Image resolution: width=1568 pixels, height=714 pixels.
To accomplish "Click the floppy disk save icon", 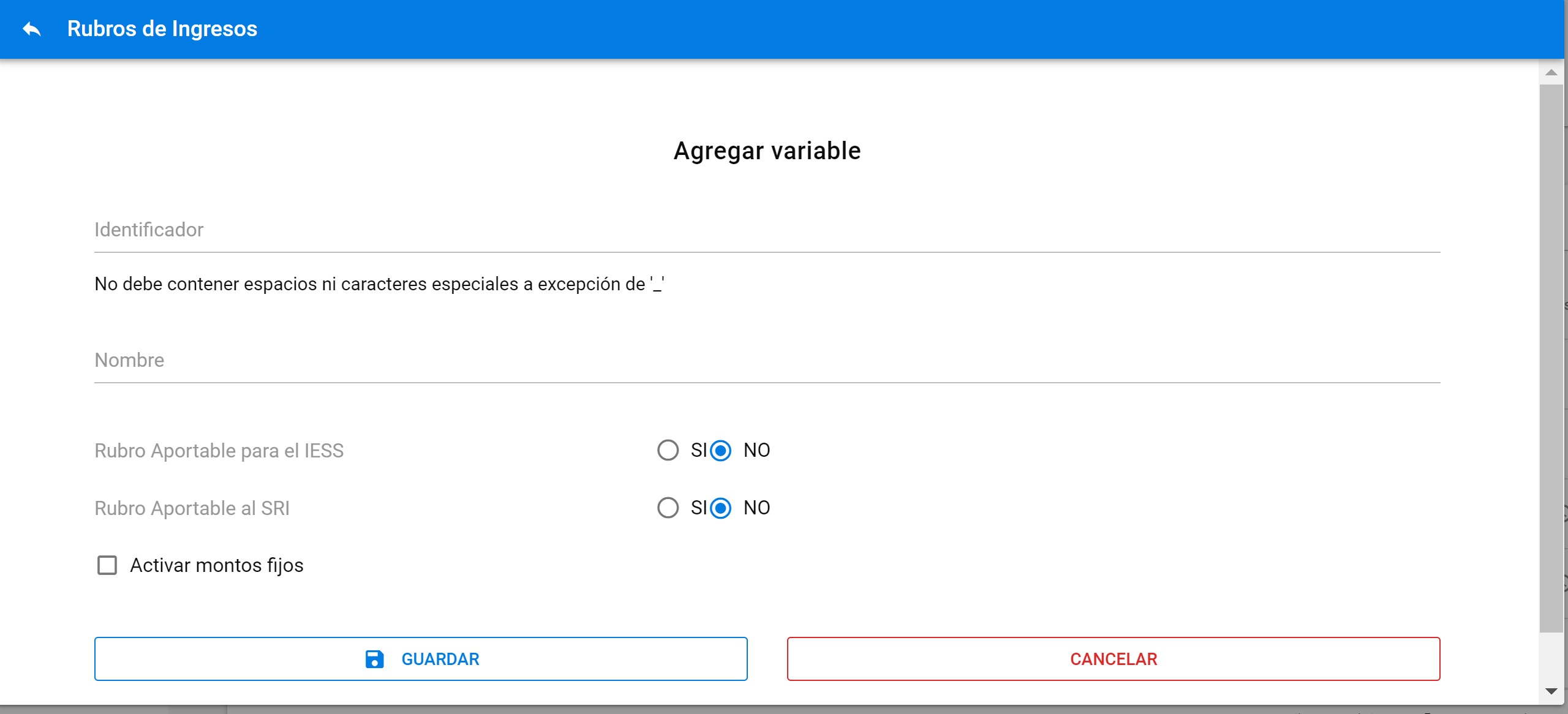I will pos(374,659).
